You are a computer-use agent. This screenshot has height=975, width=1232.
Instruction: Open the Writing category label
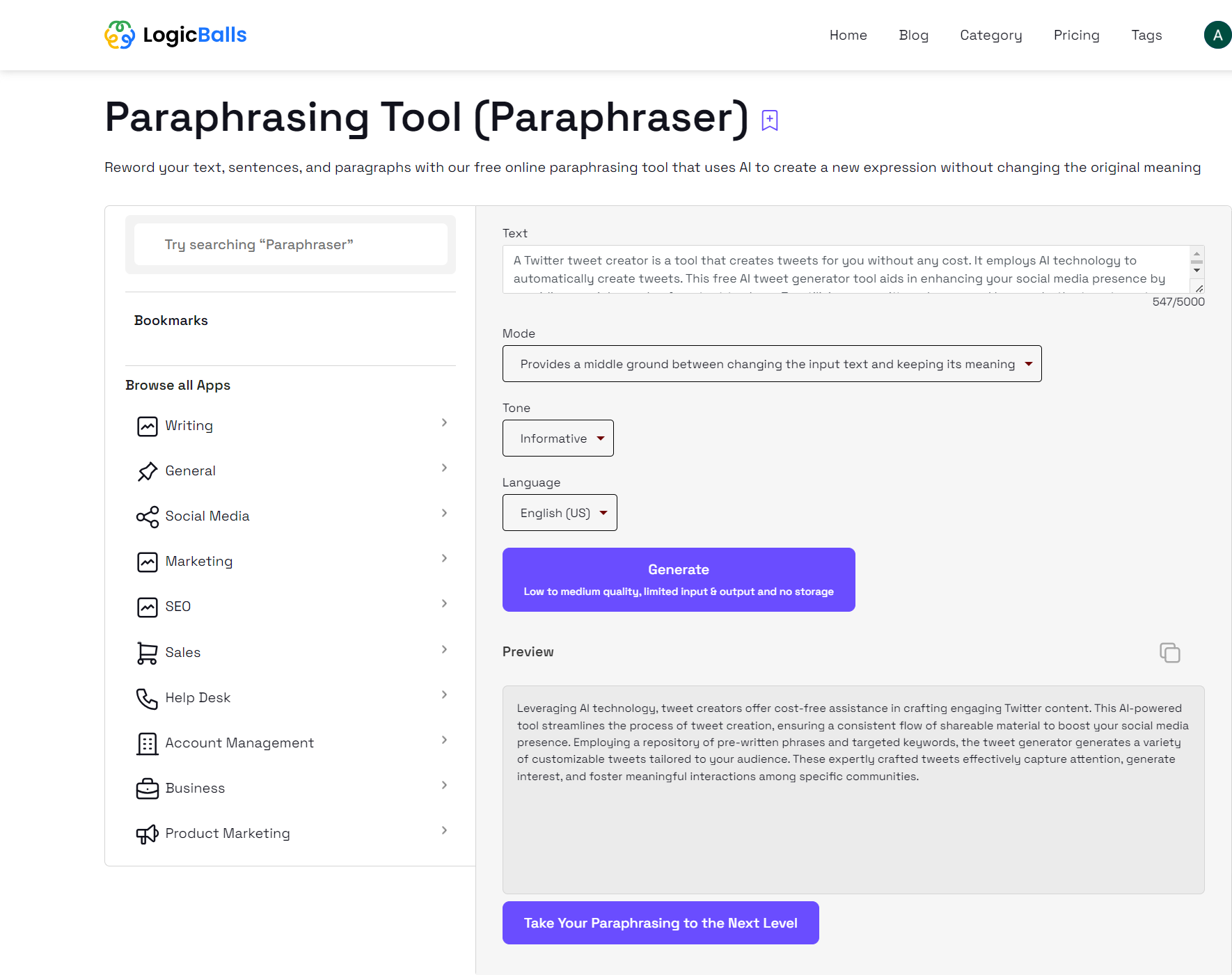point(189,426)
